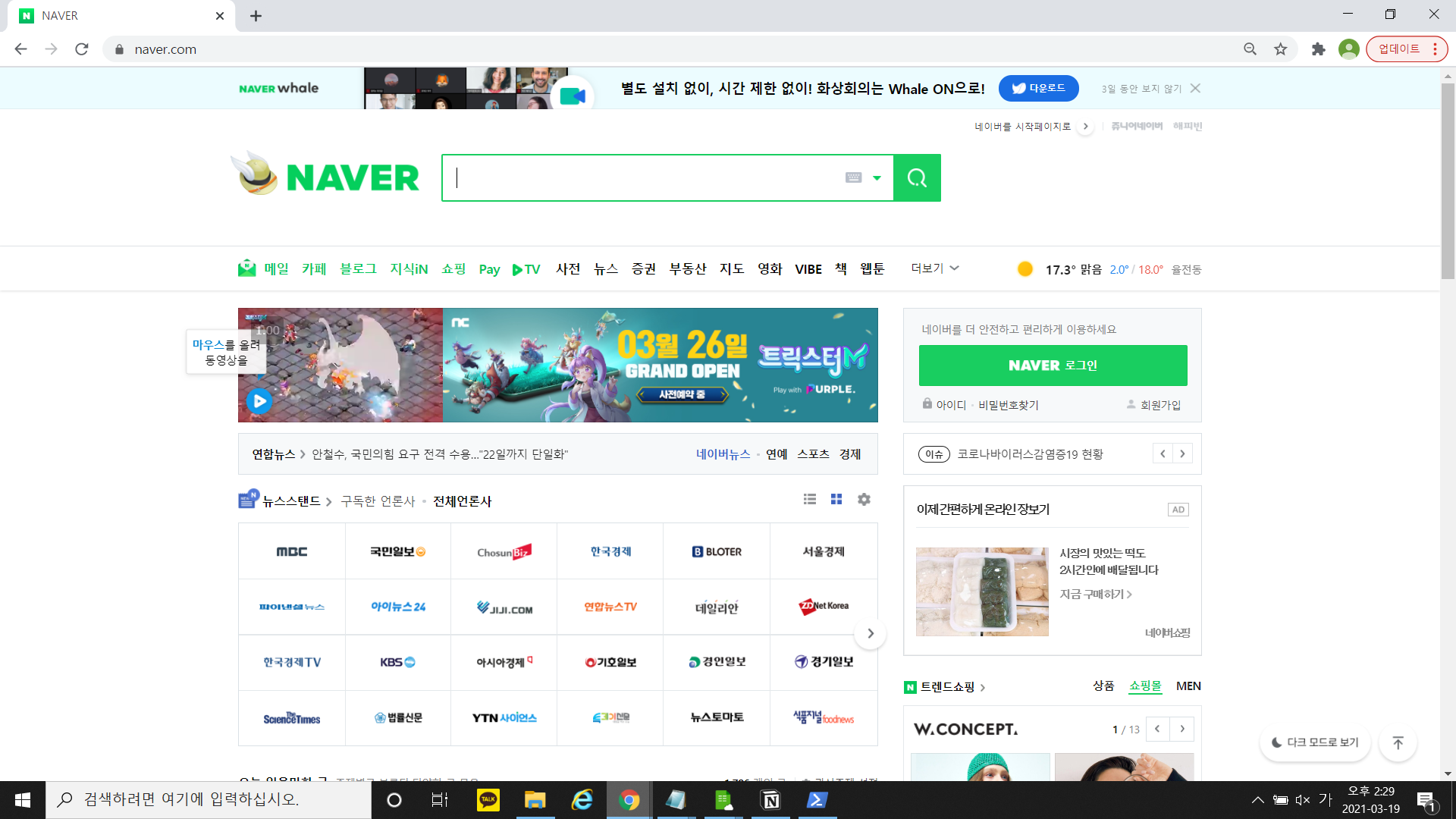Open KakaoTalk from the taskbar
Image resolution: width=1456 pixels, height=819 pixels.
point(488,800)
